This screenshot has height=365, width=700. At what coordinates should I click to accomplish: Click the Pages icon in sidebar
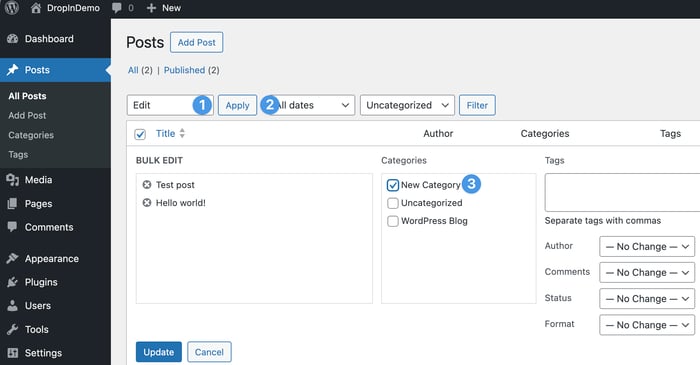click(12, 203)
